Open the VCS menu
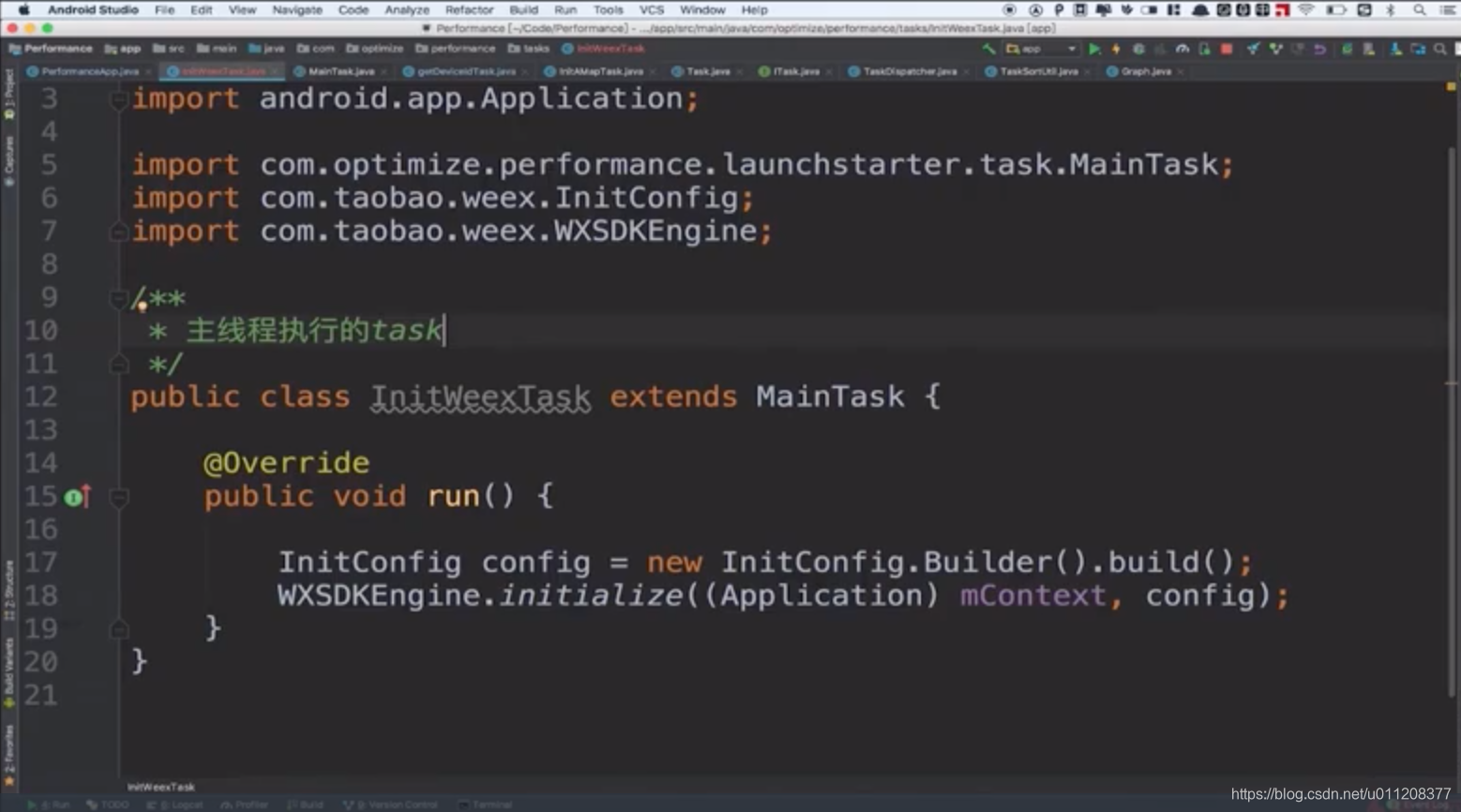This screenshot has height=812, width=1461. 652,9
